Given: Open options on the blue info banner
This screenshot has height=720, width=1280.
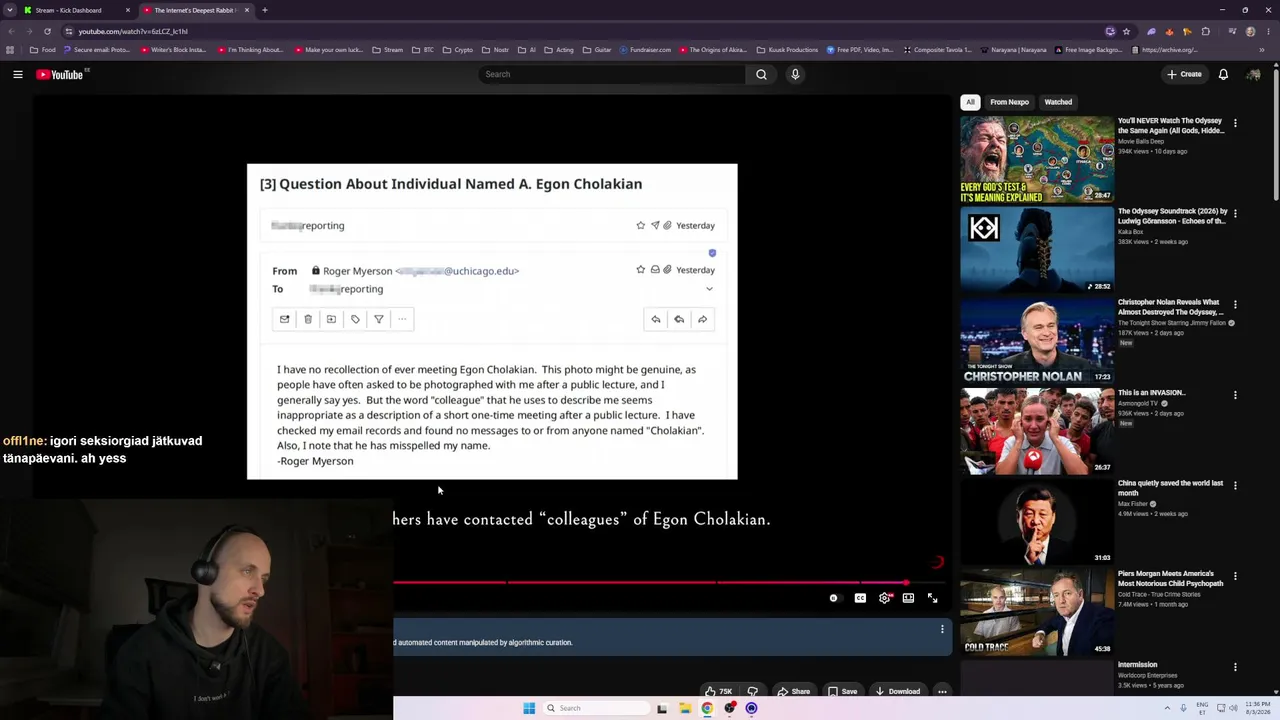Looking at the screenshot, I should point(942,629).
